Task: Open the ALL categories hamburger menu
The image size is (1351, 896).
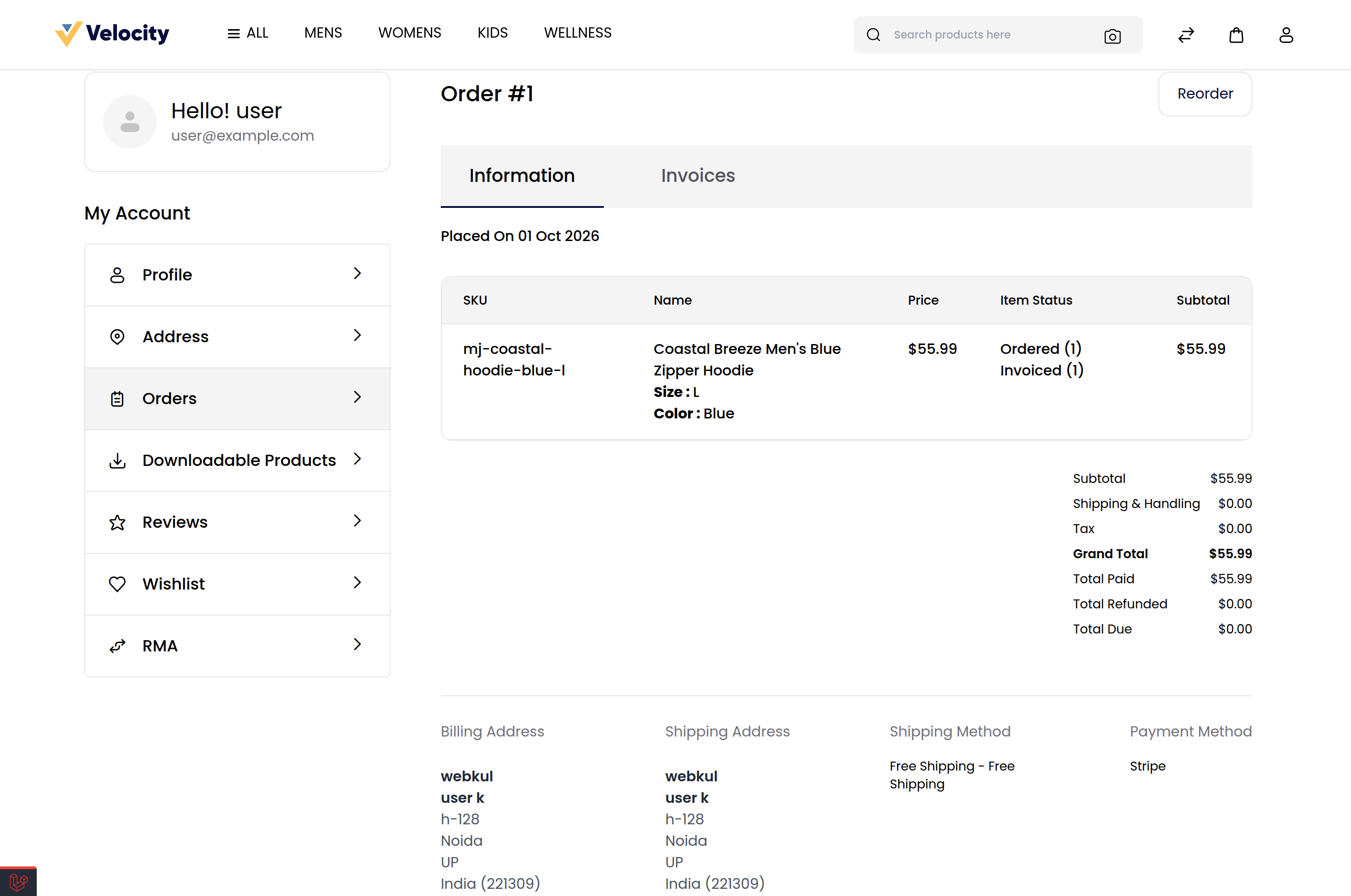Action: tap(247, 33)
